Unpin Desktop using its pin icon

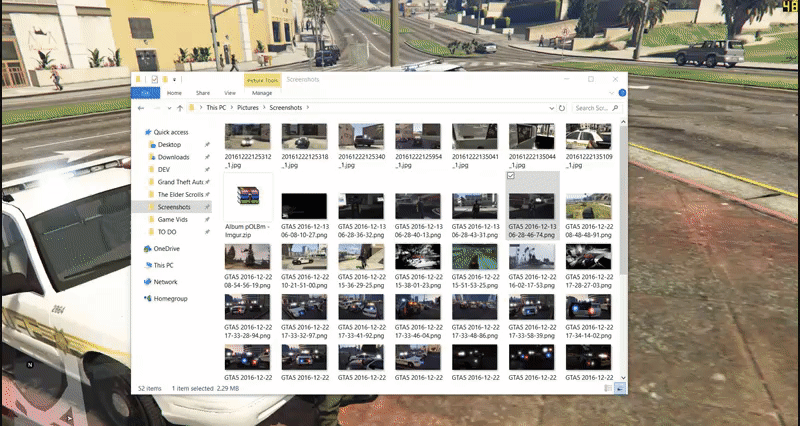coord(207,145)
